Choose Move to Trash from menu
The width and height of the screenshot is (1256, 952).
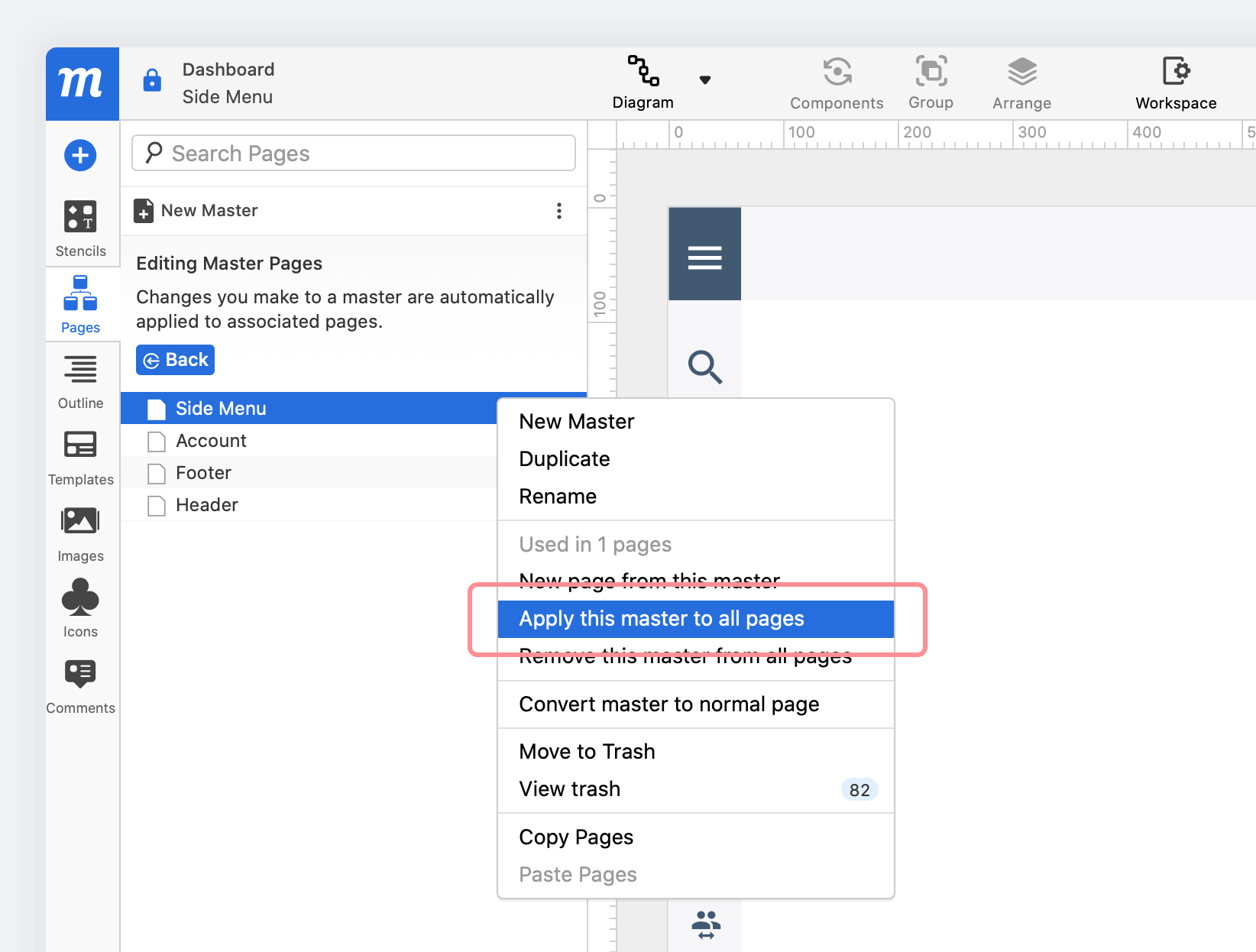(587, 752)
